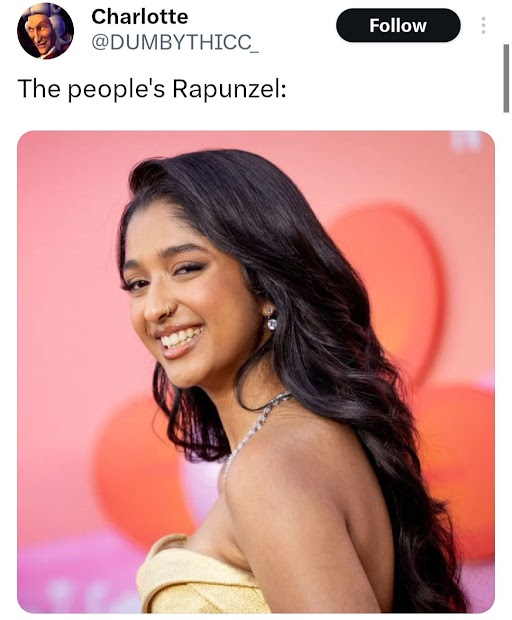Screen dimensions: 512x620
Task: Click the scrollbar thumb on the right edge
Action: [506, 78]
